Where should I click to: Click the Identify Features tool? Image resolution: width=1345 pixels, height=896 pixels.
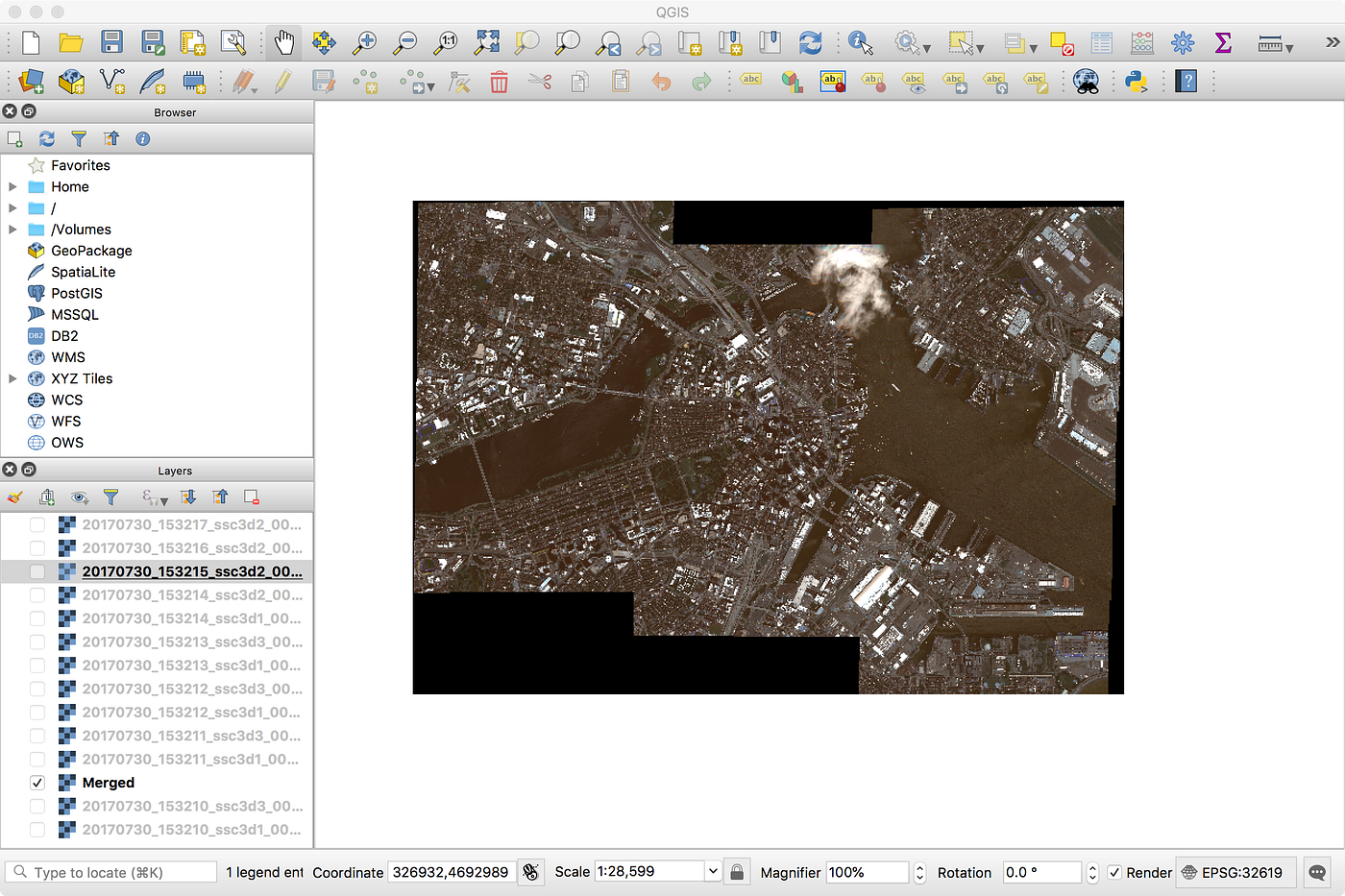(860, 42)
